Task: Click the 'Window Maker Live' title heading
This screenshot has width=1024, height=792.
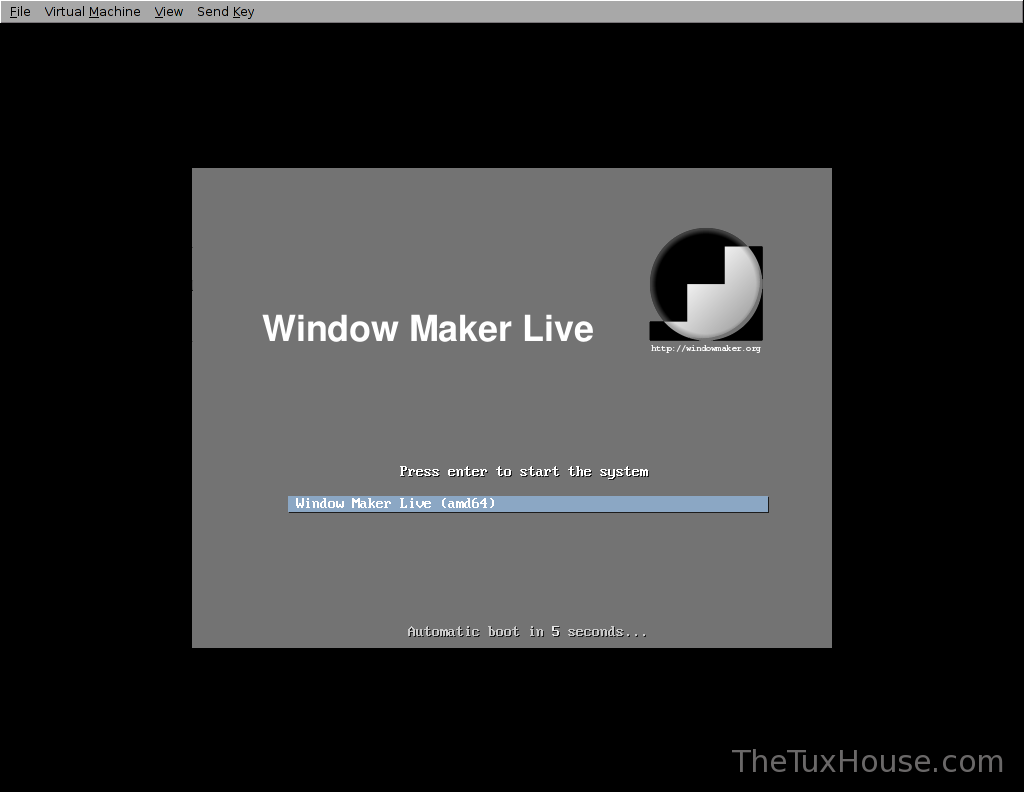Action: (428, 328)
